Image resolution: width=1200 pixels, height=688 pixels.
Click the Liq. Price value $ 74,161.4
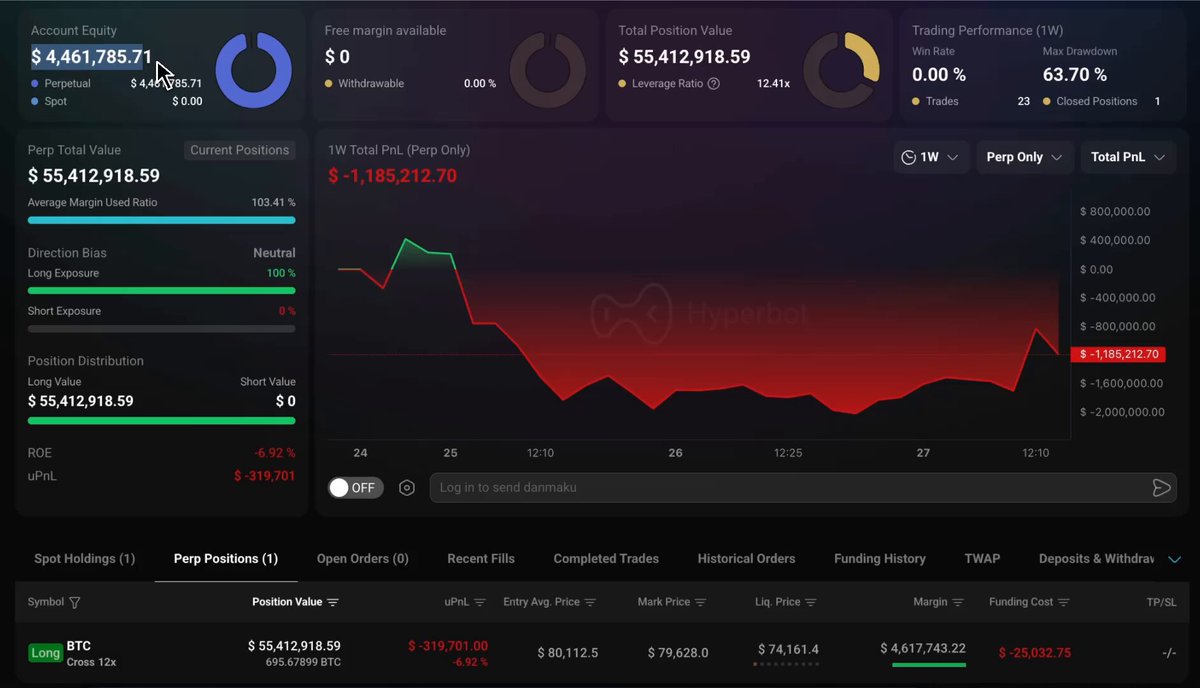(x=788, y=650)
